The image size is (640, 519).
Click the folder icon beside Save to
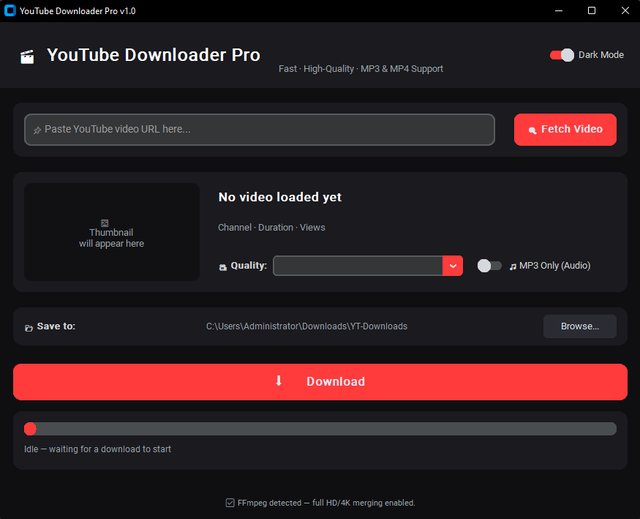(x=29, y=328)
